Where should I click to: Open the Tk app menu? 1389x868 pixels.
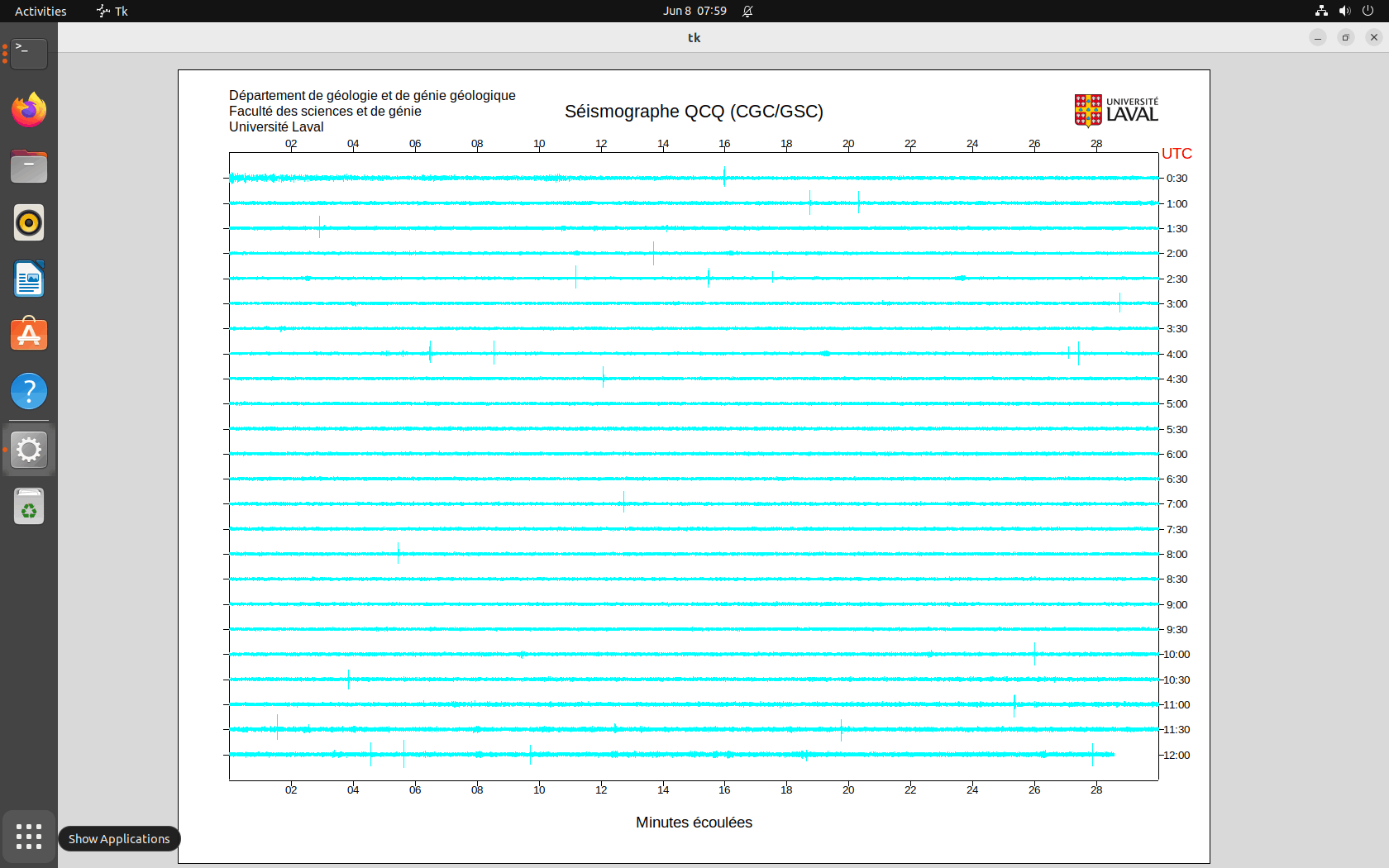112,11
